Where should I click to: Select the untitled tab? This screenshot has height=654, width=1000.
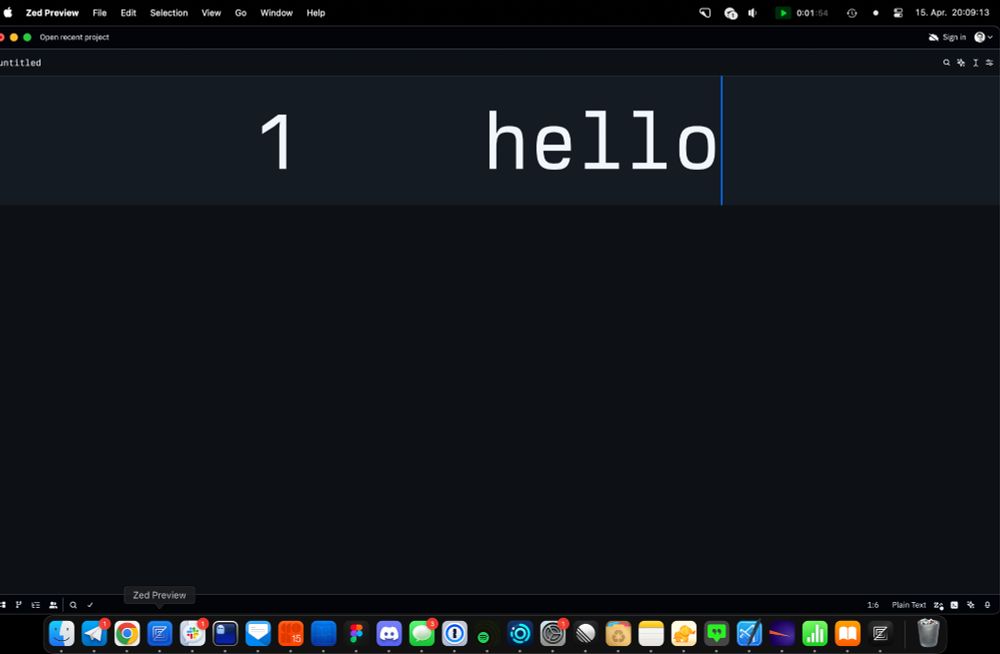coord(20,63)
